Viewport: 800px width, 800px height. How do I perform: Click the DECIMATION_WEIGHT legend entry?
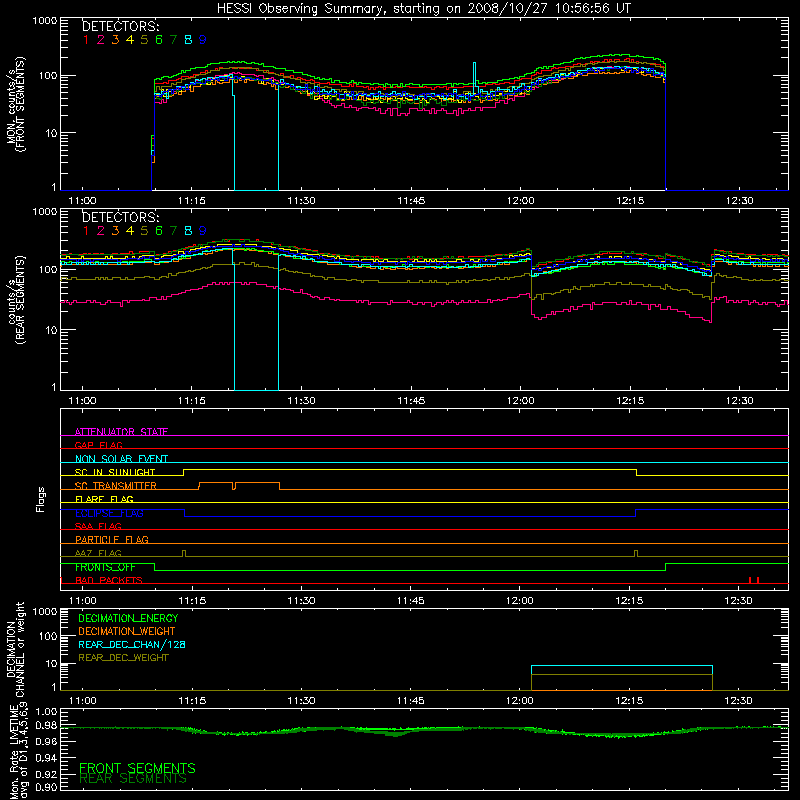coord(127,631)
